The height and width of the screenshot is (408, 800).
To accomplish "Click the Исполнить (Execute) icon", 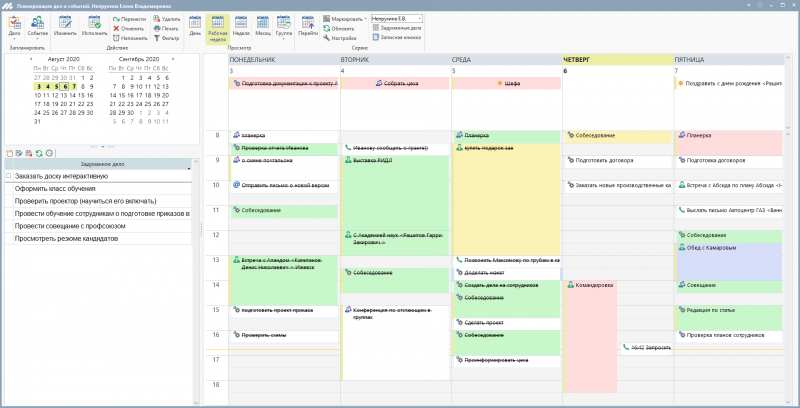I will point(94,26).
